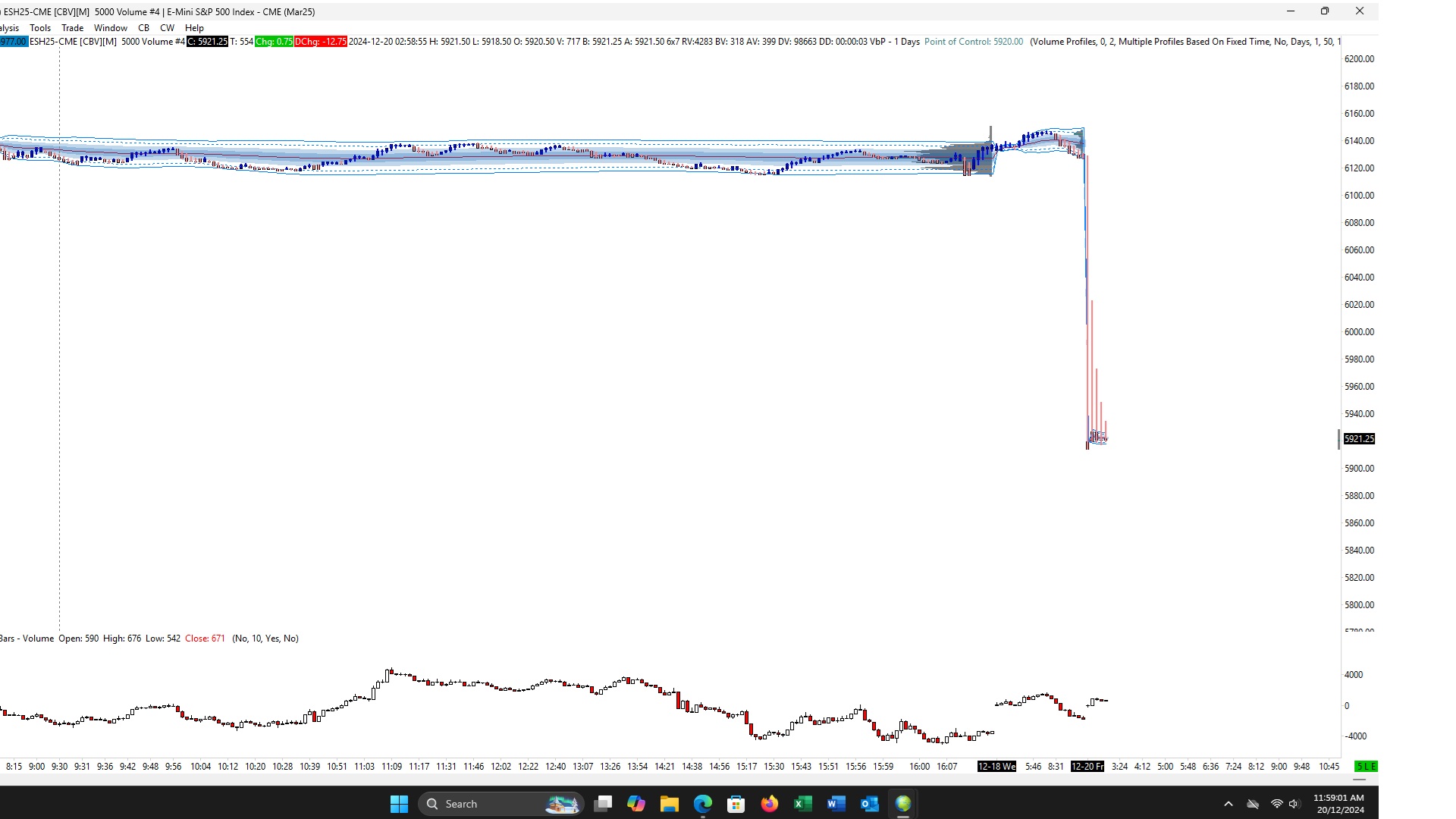Open the Help menu
The height and width of the screenshot is (819, 1456).
coord(194,28)
